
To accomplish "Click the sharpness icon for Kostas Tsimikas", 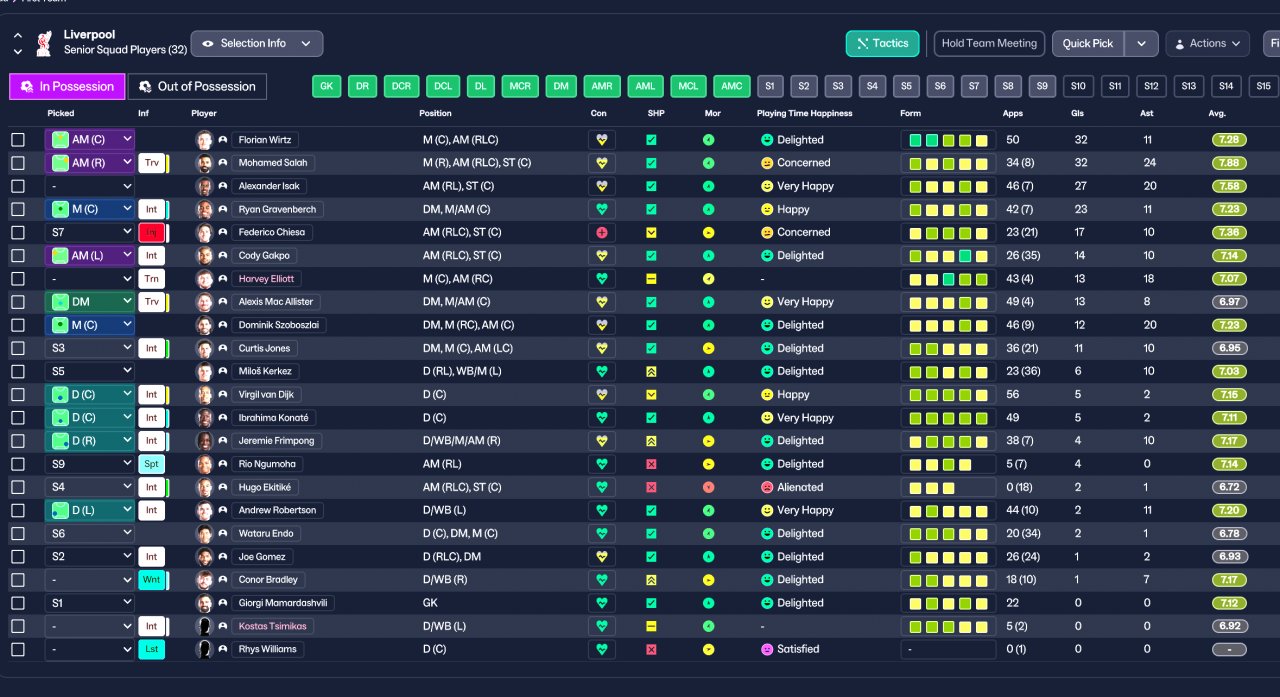I will (651, 626).
